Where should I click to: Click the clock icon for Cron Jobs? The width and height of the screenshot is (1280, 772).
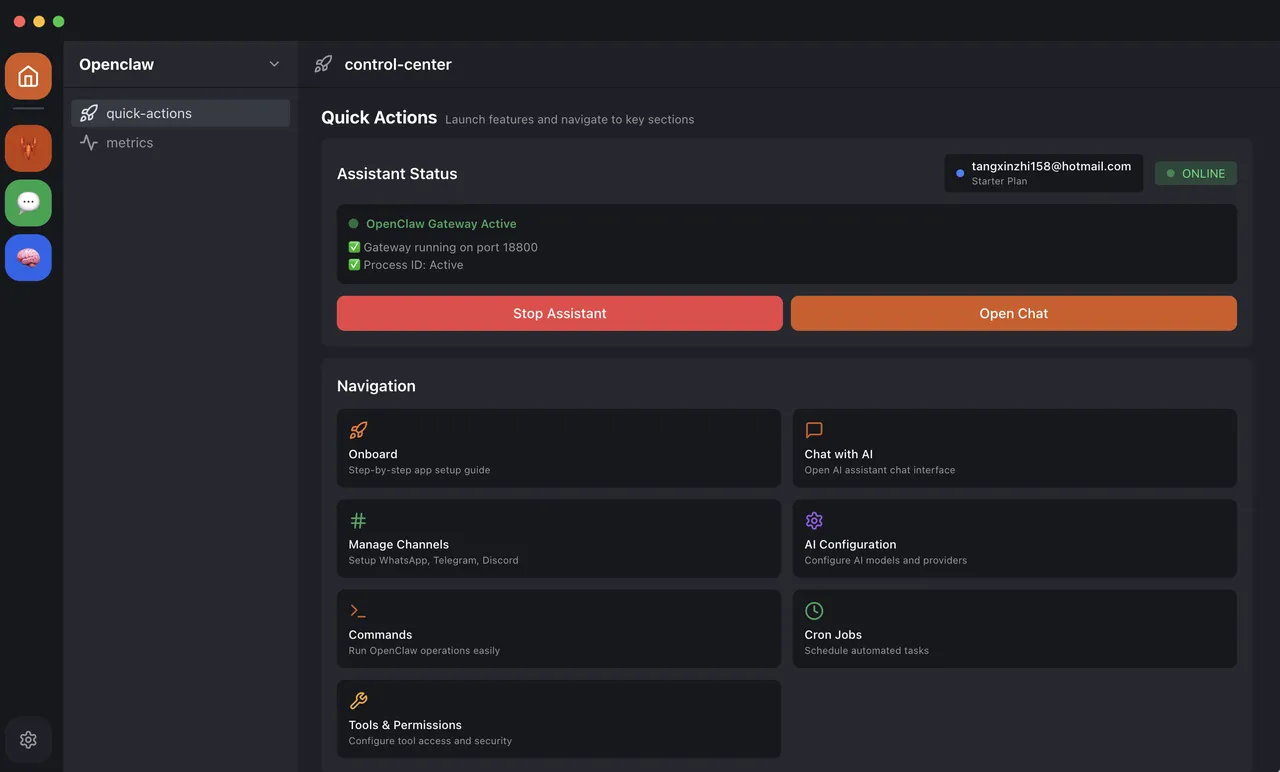click(814, 611)
